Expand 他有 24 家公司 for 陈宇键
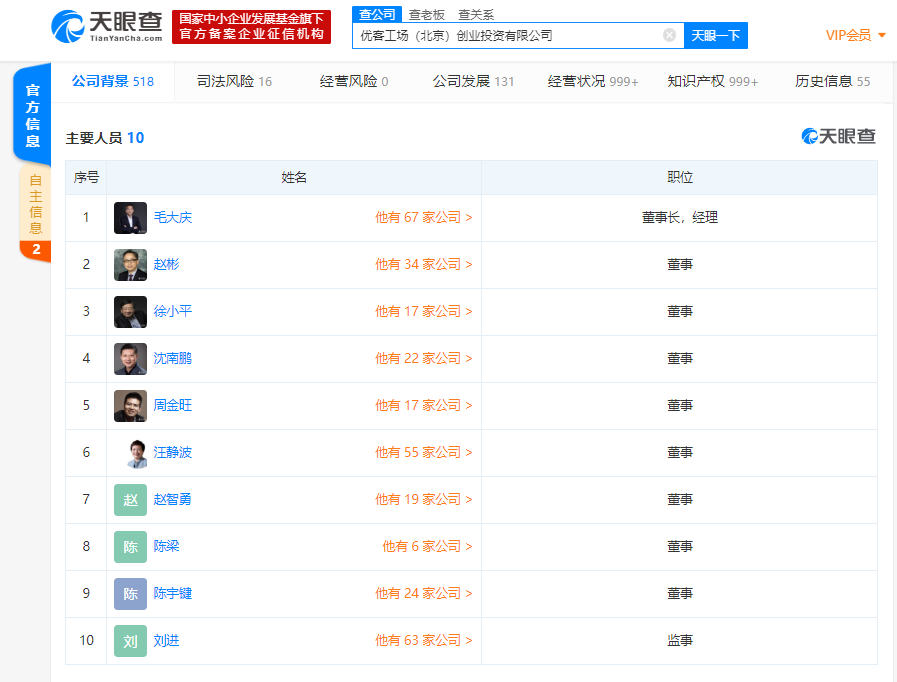 tap(423, 593)
